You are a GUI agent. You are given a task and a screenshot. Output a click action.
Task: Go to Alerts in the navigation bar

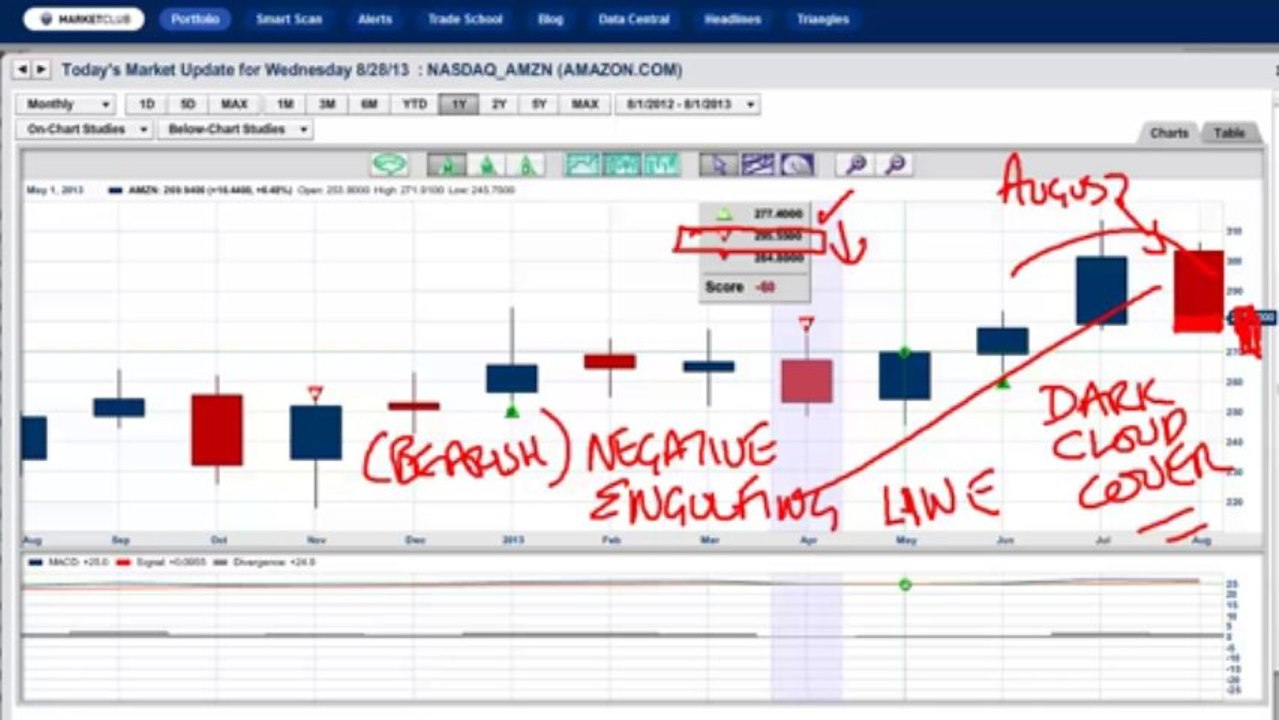(x=375, y=19)
